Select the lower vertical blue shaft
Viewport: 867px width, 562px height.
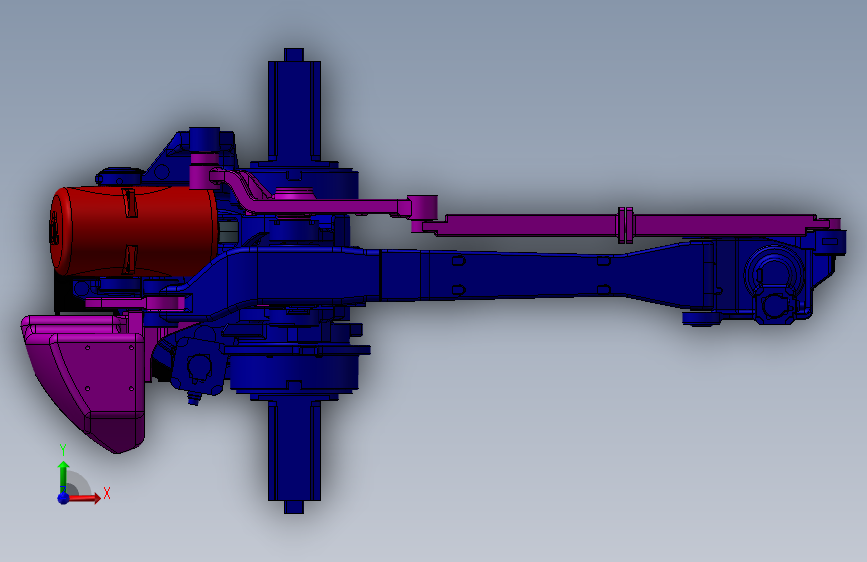click(x=294, y=454)
